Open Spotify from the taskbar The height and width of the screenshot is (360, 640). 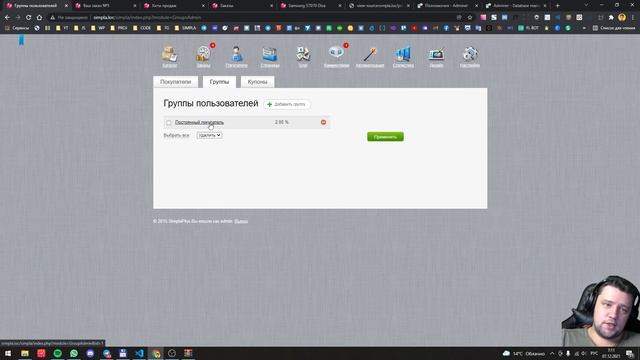(x=58, y=353)
